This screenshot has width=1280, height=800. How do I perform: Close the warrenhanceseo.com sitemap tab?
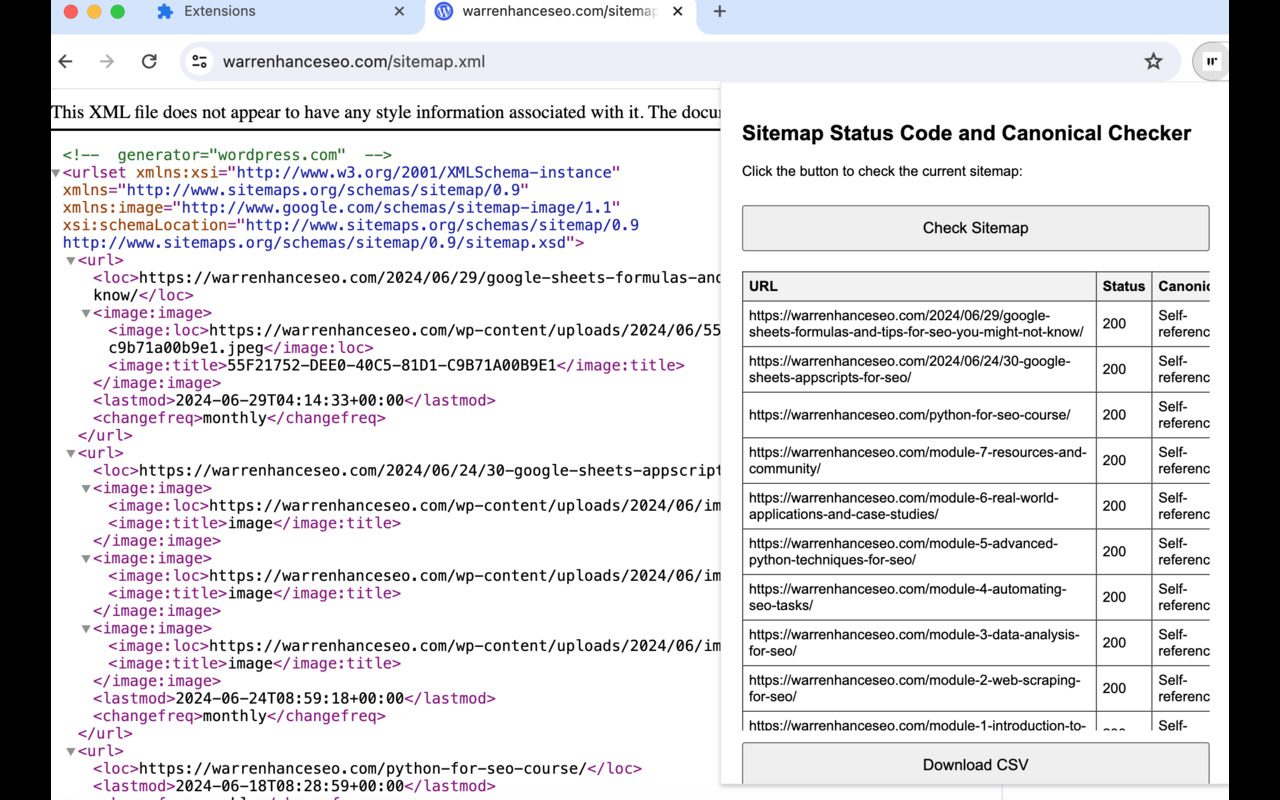click(677, 11)
